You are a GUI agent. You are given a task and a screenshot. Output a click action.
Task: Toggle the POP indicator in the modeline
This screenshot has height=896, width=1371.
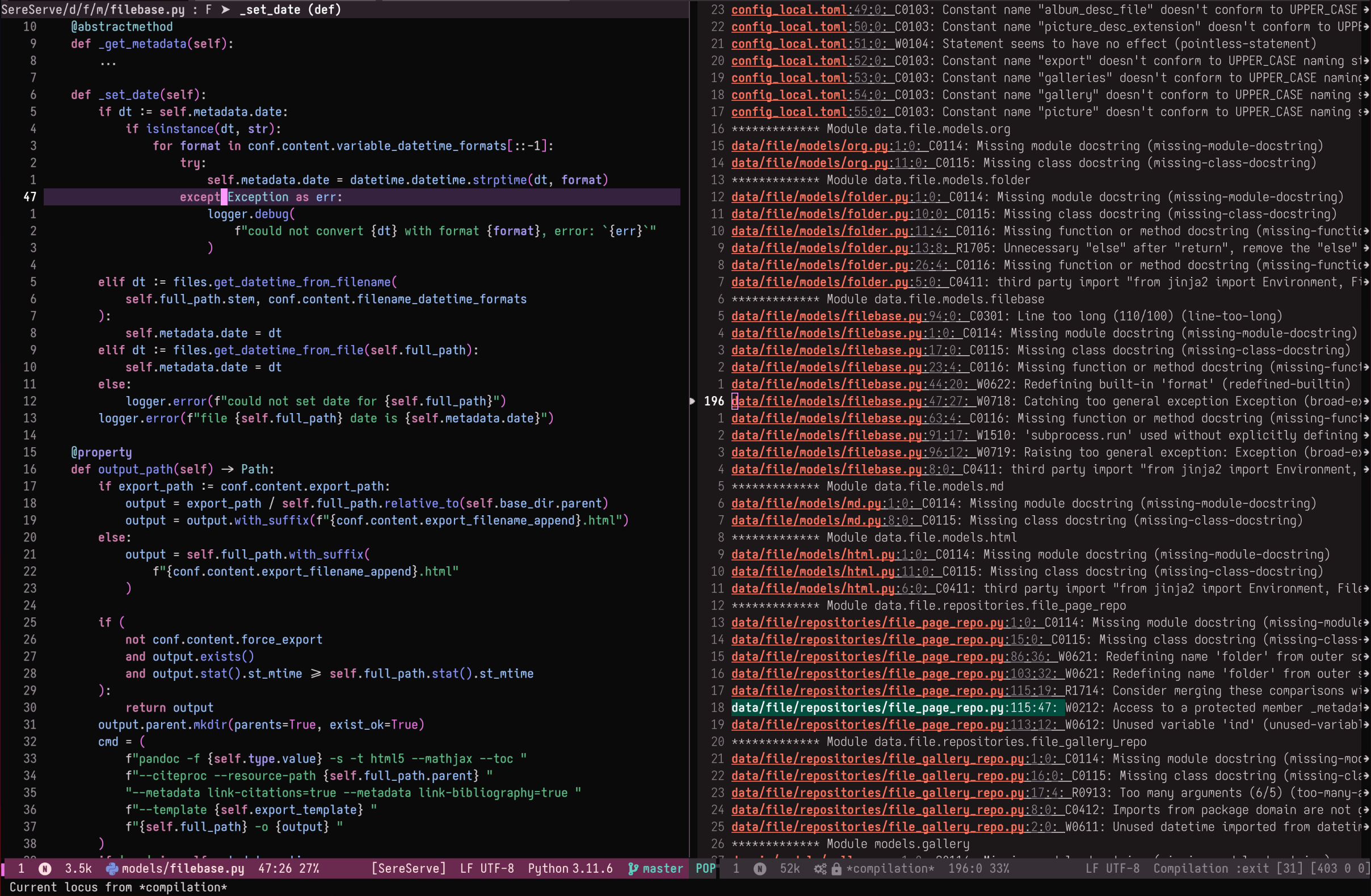(x=705, y=868)
